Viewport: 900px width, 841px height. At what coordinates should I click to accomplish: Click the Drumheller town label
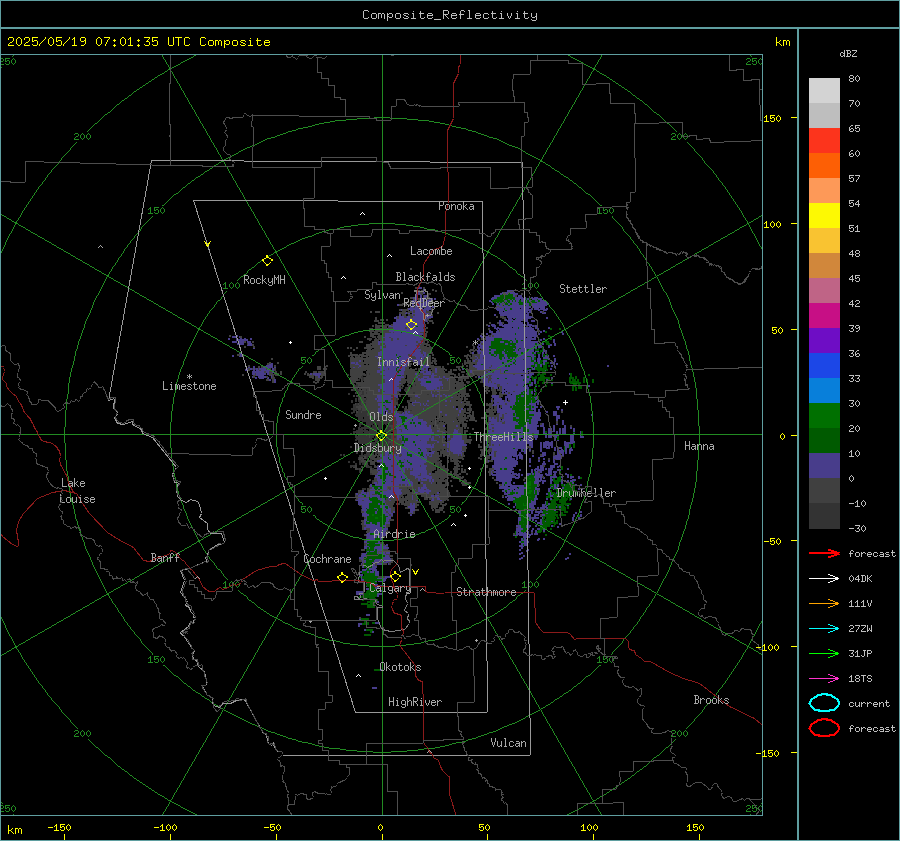[x=586, y=493]
